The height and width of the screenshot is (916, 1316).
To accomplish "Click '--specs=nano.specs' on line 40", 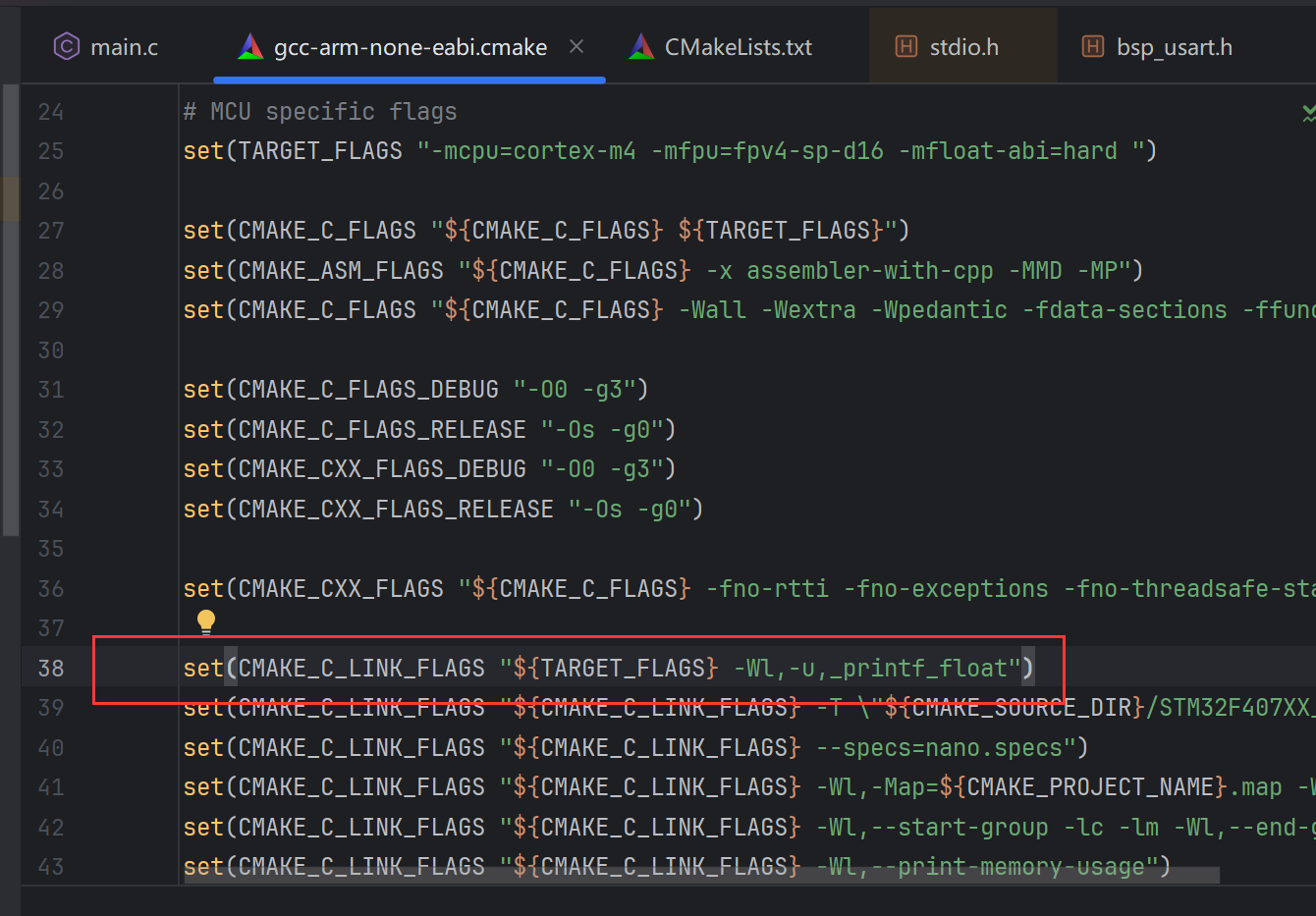I will pos(939,748).
